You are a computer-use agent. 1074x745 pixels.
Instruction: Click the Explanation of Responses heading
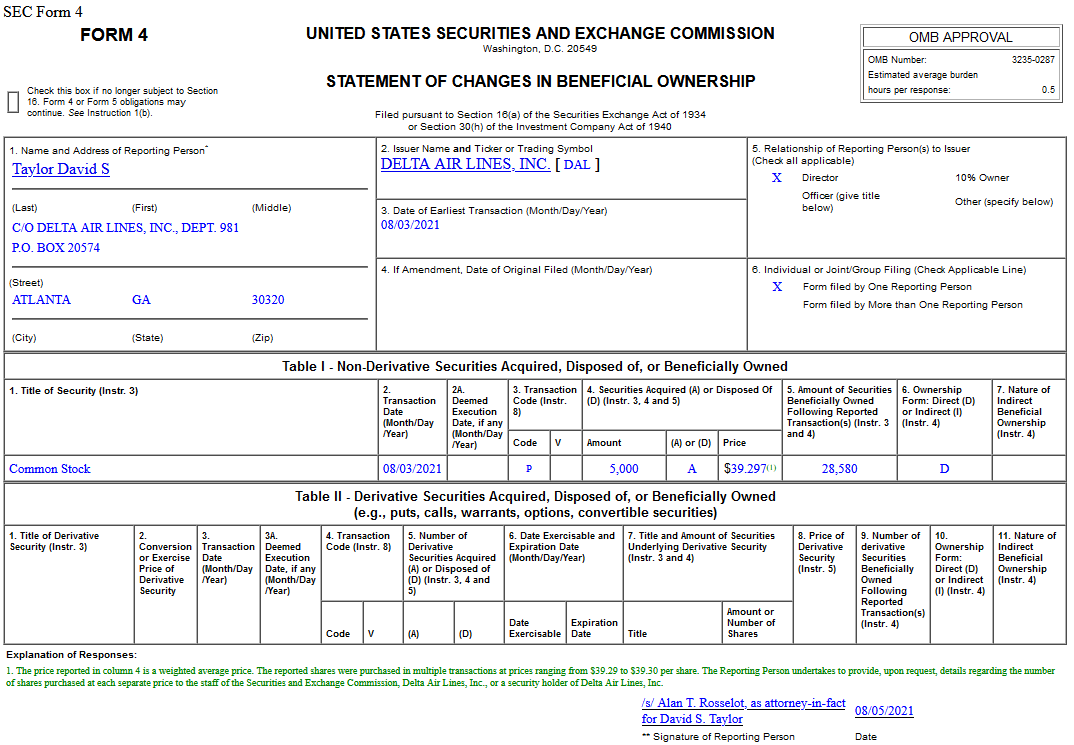click(x=71, y=655)
